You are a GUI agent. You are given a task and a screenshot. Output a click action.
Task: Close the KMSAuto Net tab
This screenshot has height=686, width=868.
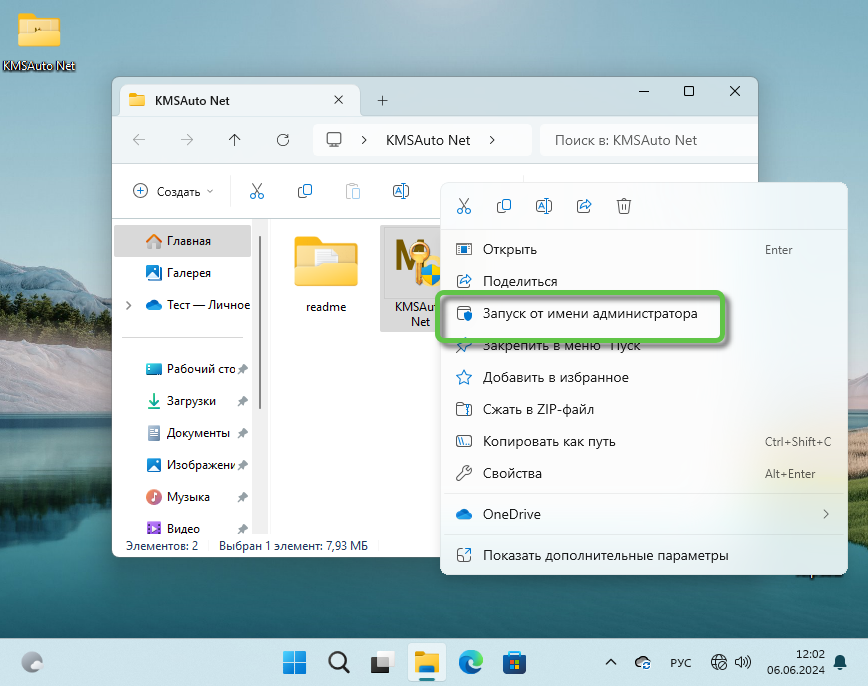click(339, 100)
